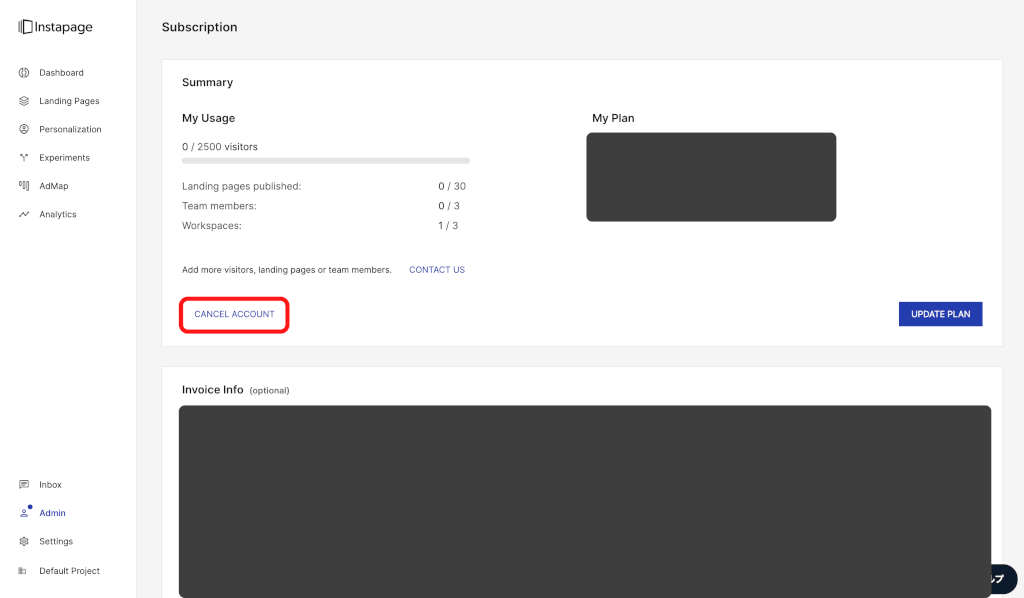Click the Dashboard globe icon in sidebar
The image size is (1024, 598).
pyautogui.click(x=24, y=73)
